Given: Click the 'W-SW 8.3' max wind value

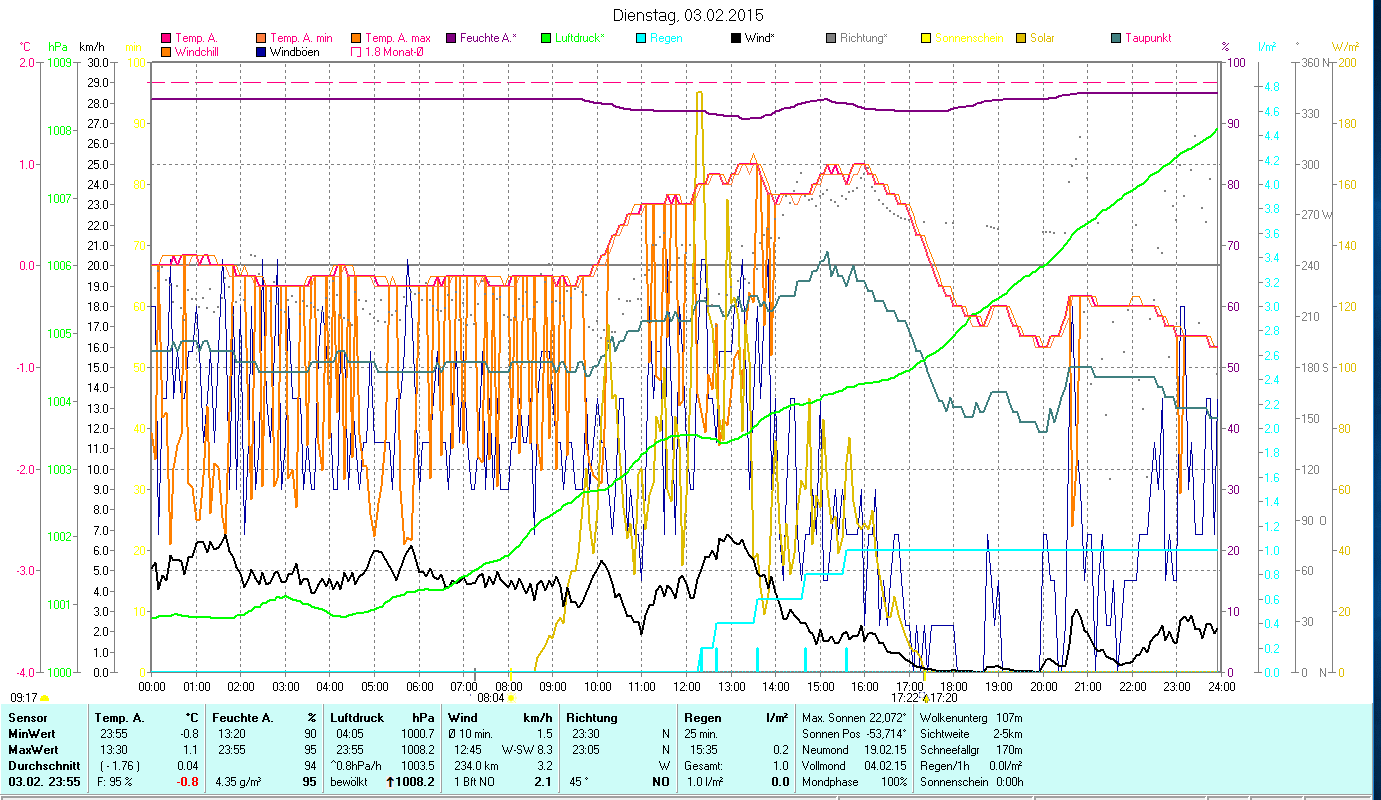Looking at the screenshot, I should [527, 750].
